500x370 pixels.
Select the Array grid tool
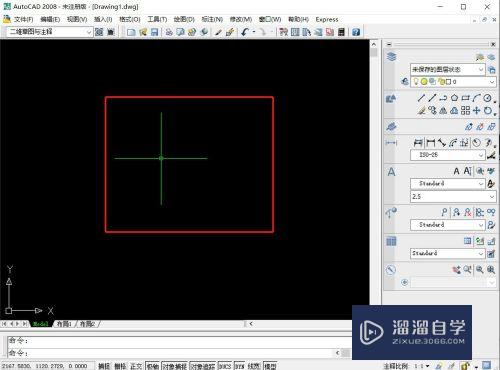[x=466, y=110]
